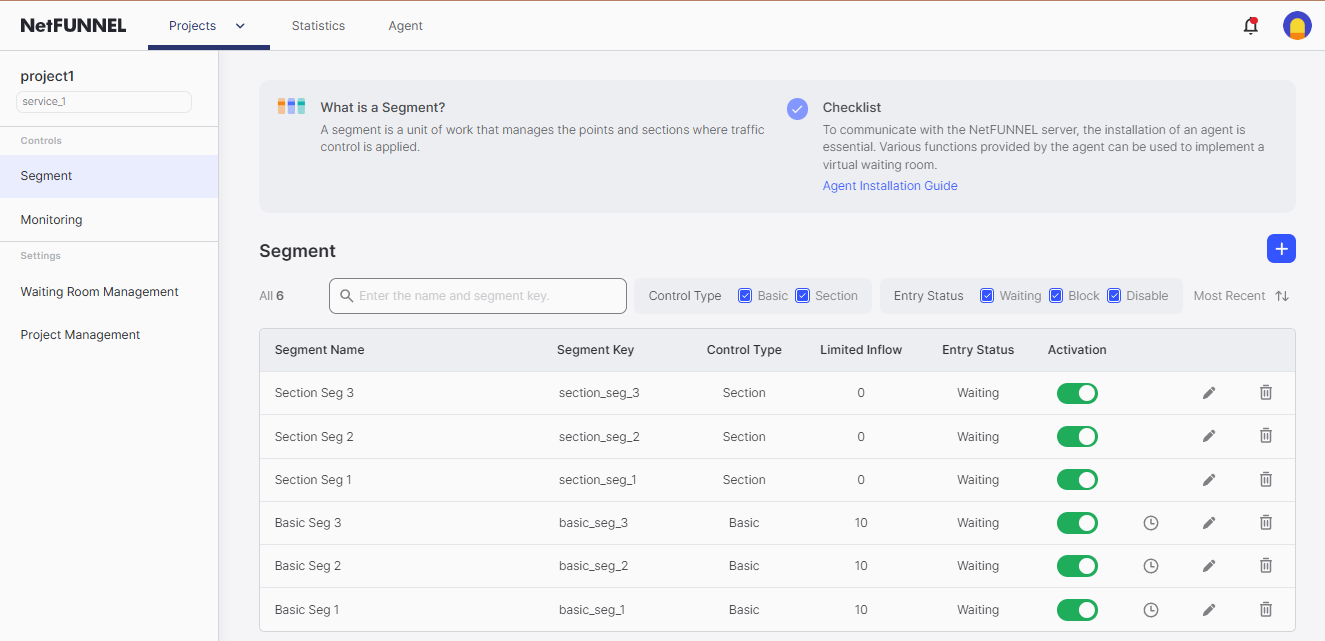
Task: Delete the Section Seg 2 segment
Action: (1265, 435)
